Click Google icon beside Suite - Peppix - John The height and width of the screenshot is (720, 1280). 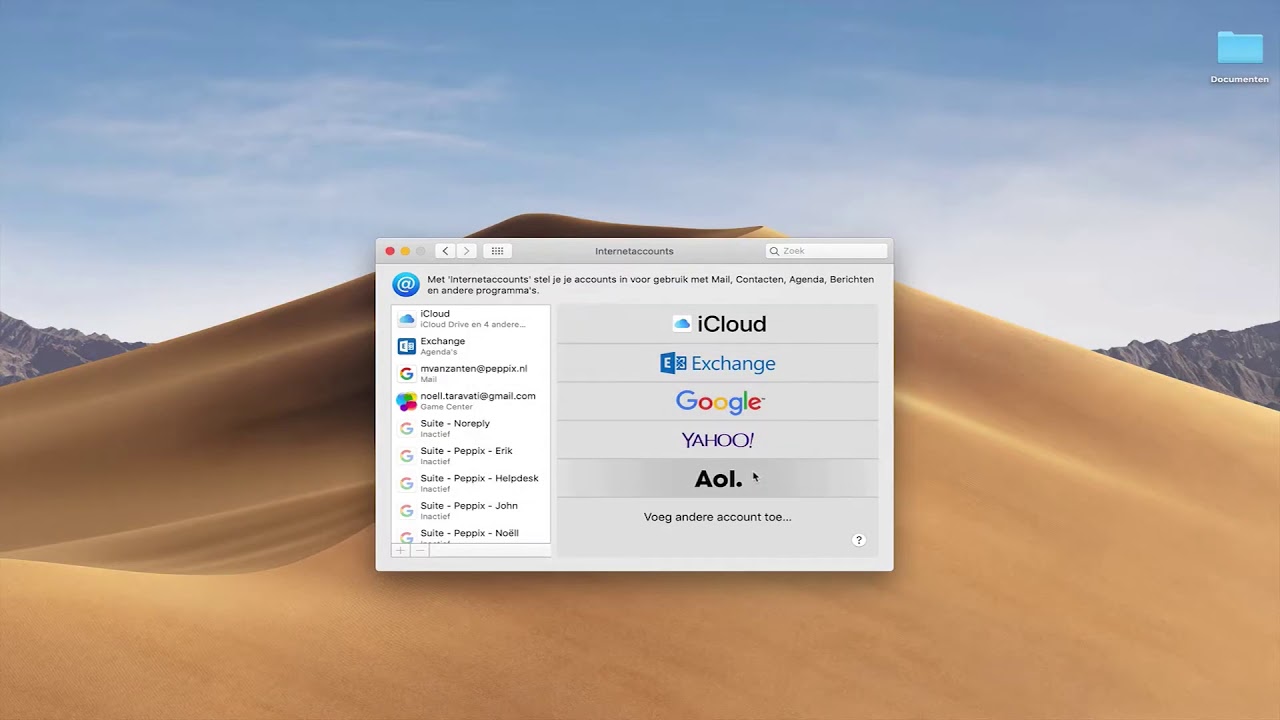tap(406, 511)
